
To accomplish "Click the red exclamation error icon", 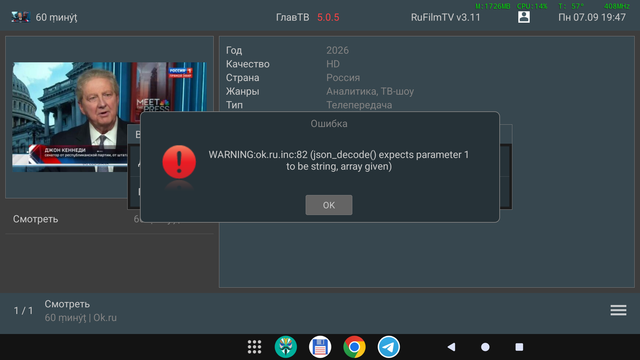I will click(179, 162).
